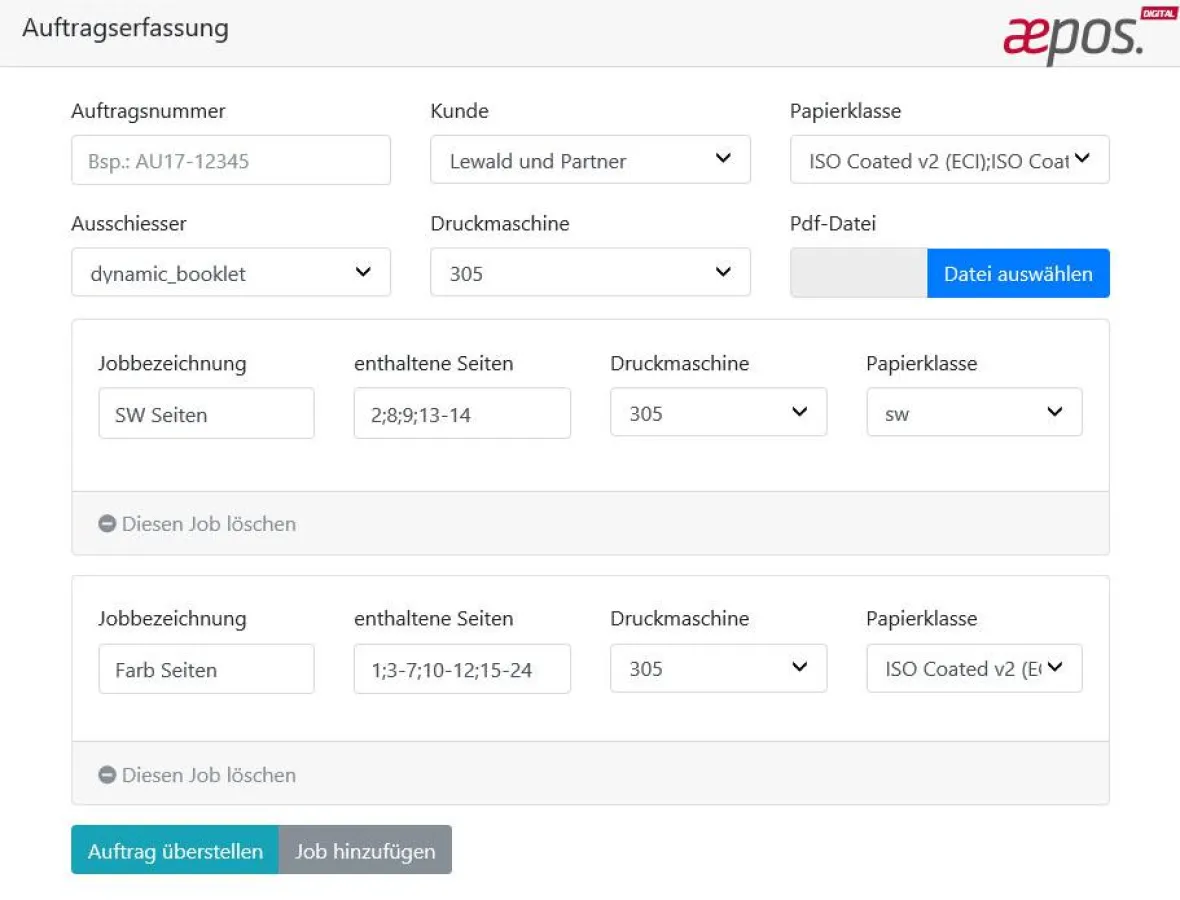1180x900 pixels.
Task: Click the minus icon next to the first 'Diesen Job löschen'
Action: 106,523
